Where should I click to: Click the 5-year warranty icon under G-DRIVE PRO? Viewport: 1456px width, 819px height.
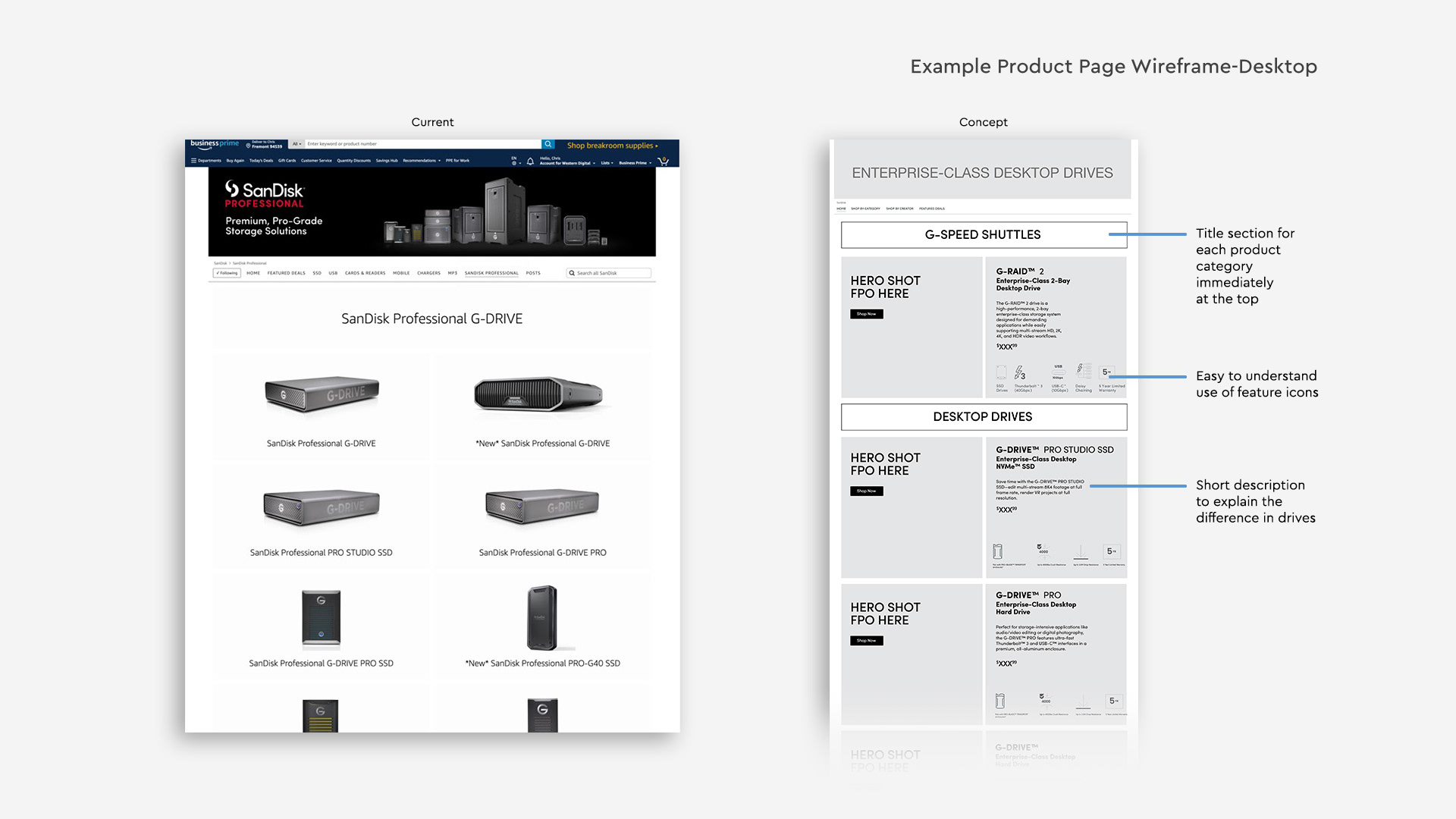click(1114, 701)
